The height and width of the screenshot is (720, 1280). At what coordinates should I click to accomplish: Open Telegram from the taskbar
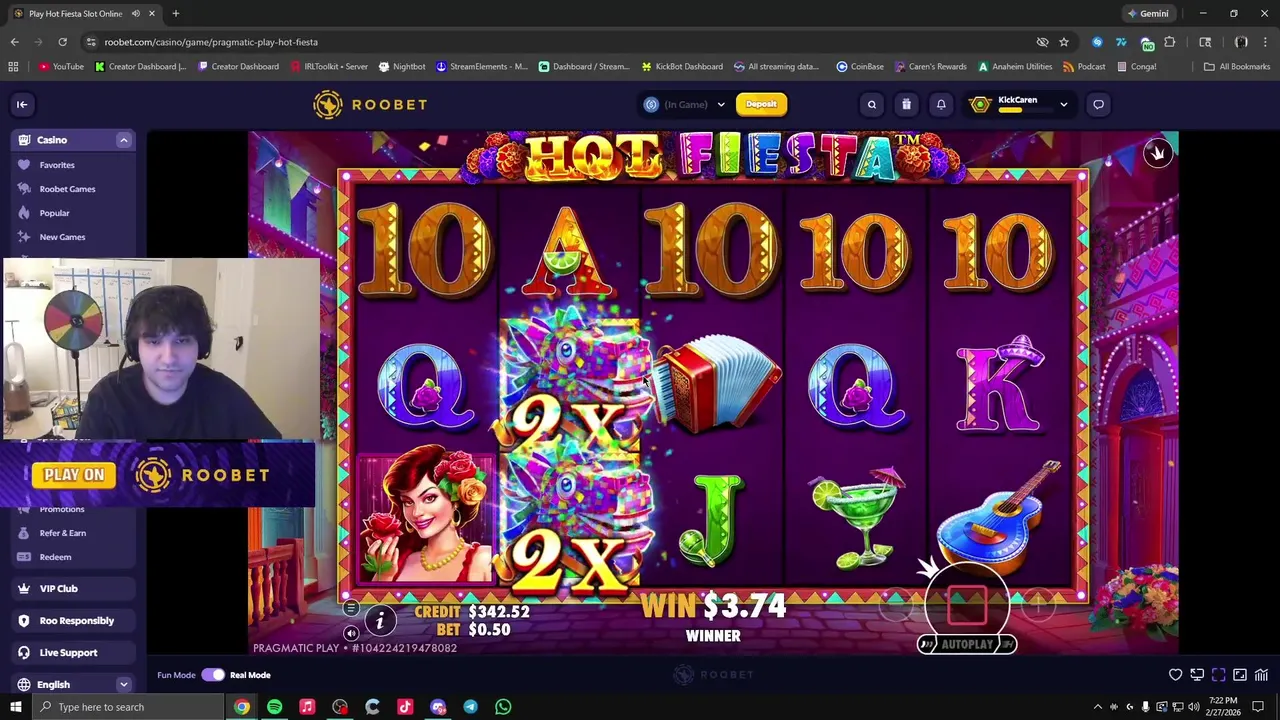(470, 707)
